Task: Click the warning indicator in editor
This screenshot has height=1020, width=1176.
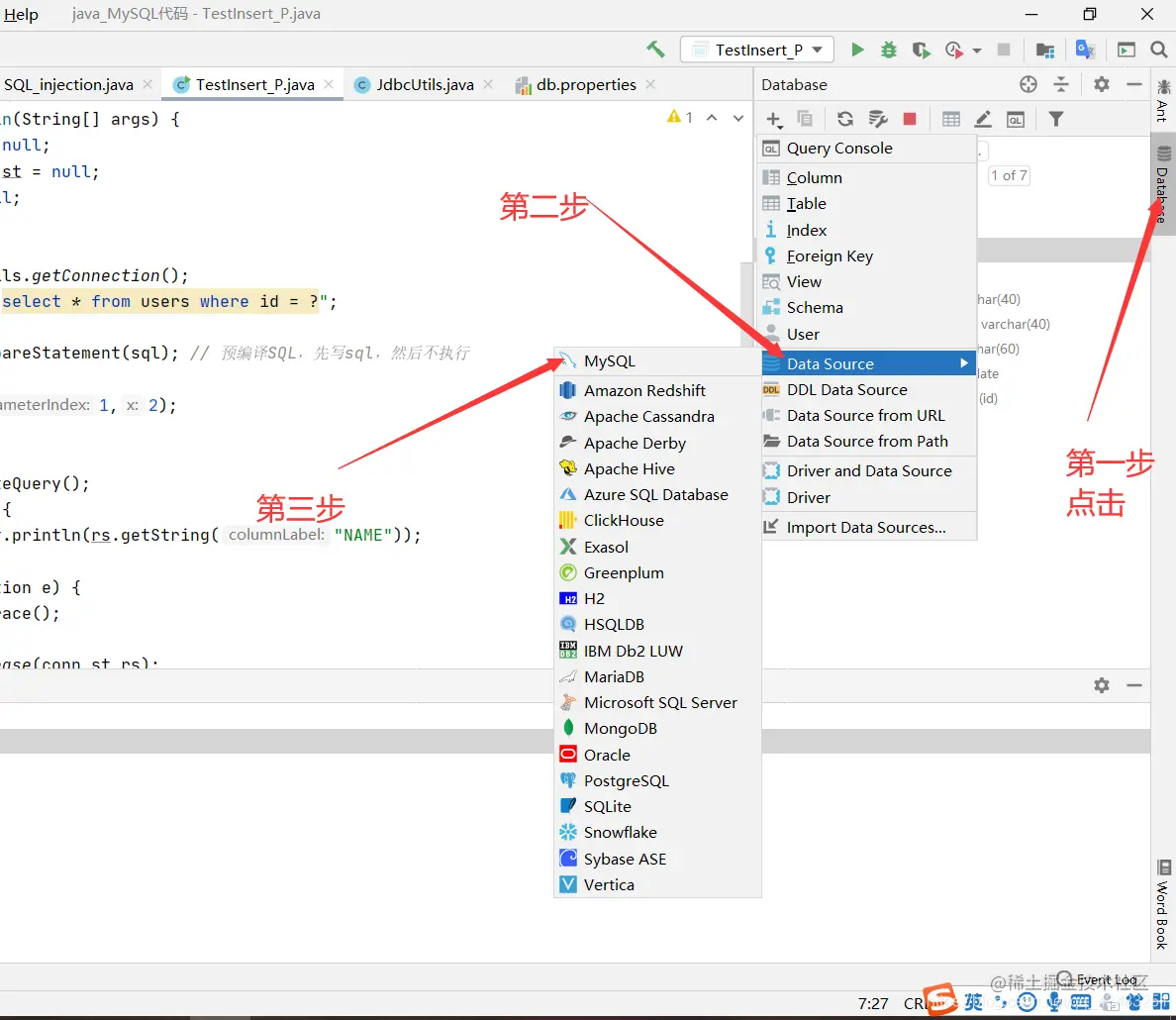Action: 679,117
